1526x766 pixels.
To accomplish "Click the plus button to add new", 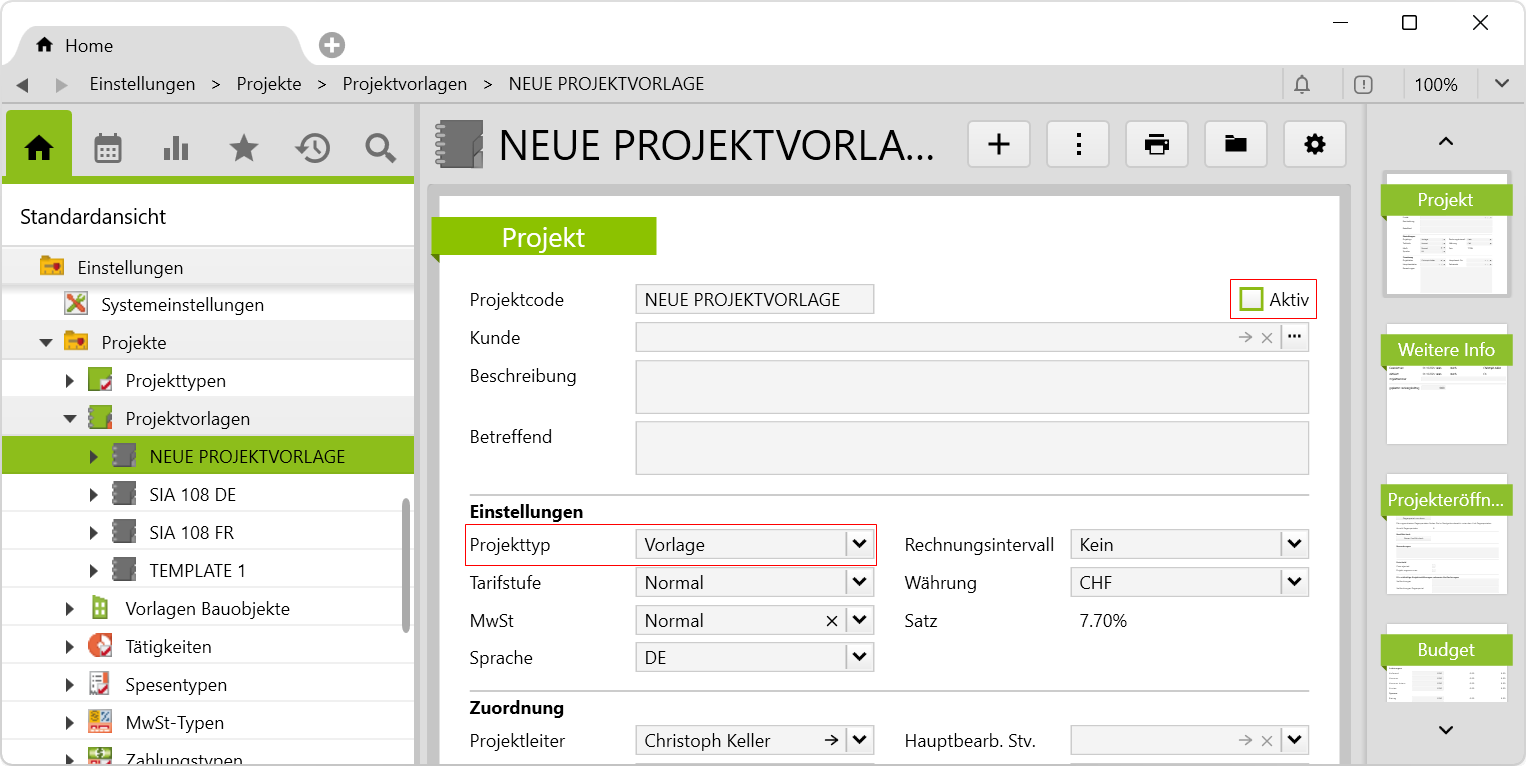I will [x=999, y=145].
